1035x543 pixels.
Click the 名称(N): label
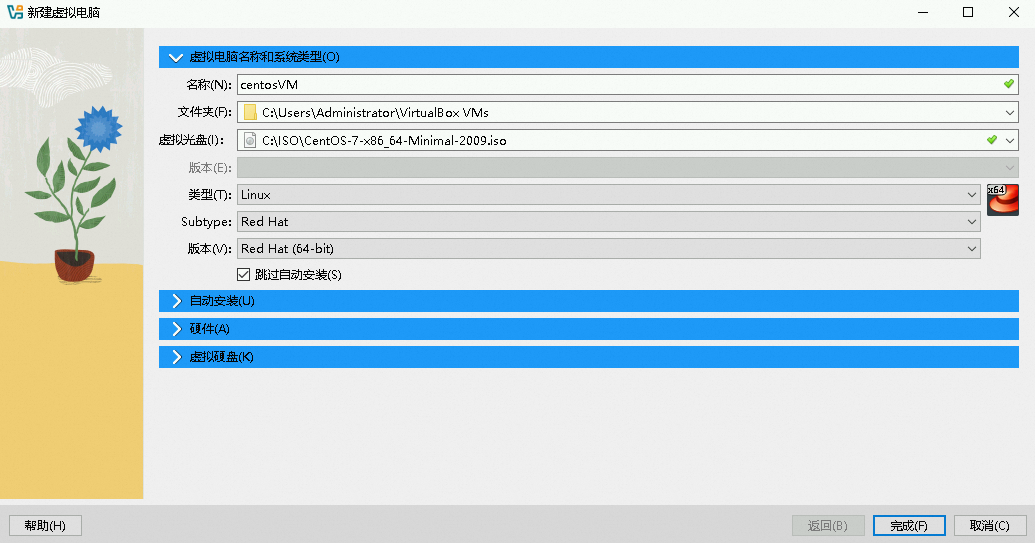(209, 84)
